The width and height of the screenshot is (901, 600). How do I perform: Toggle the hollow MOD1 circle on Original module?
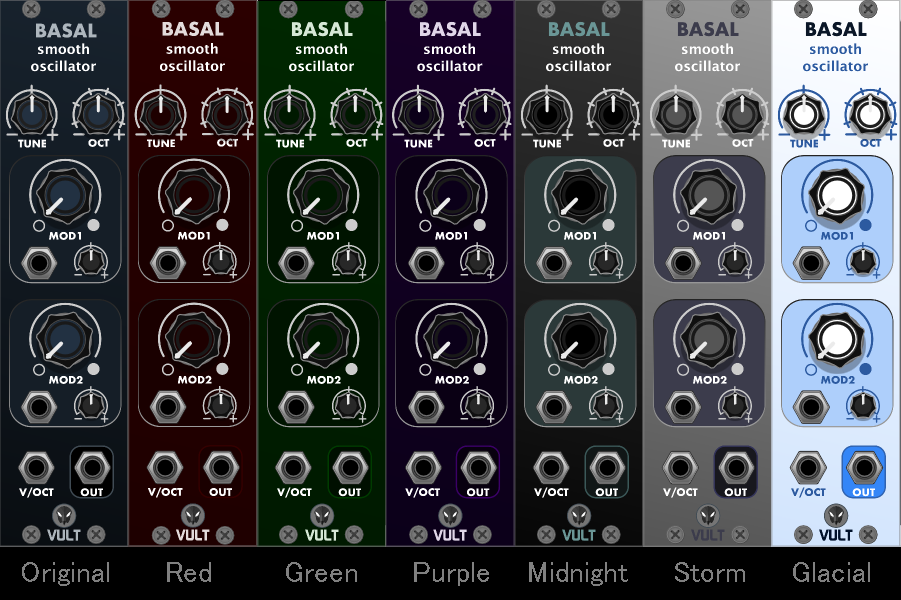(x=38, y=225)
